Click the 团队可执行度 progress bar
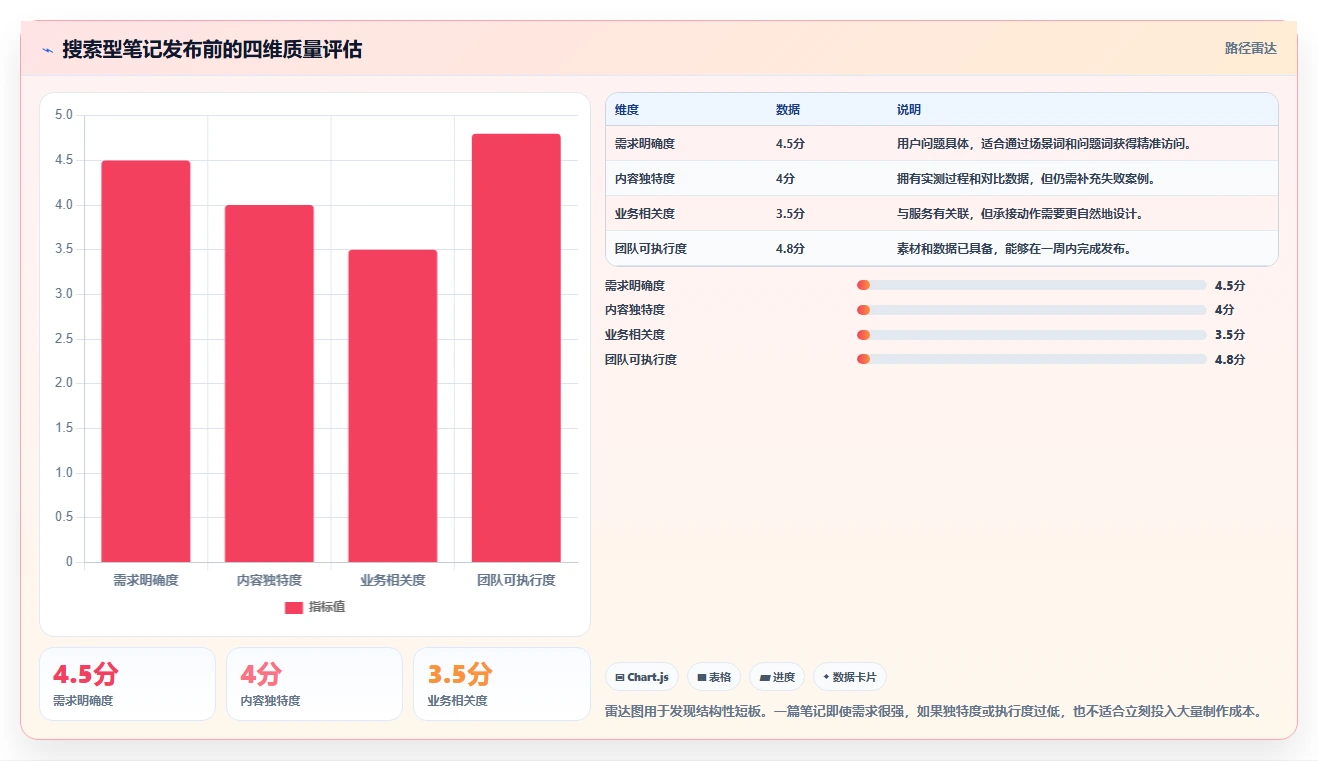 coord(1031,359)
